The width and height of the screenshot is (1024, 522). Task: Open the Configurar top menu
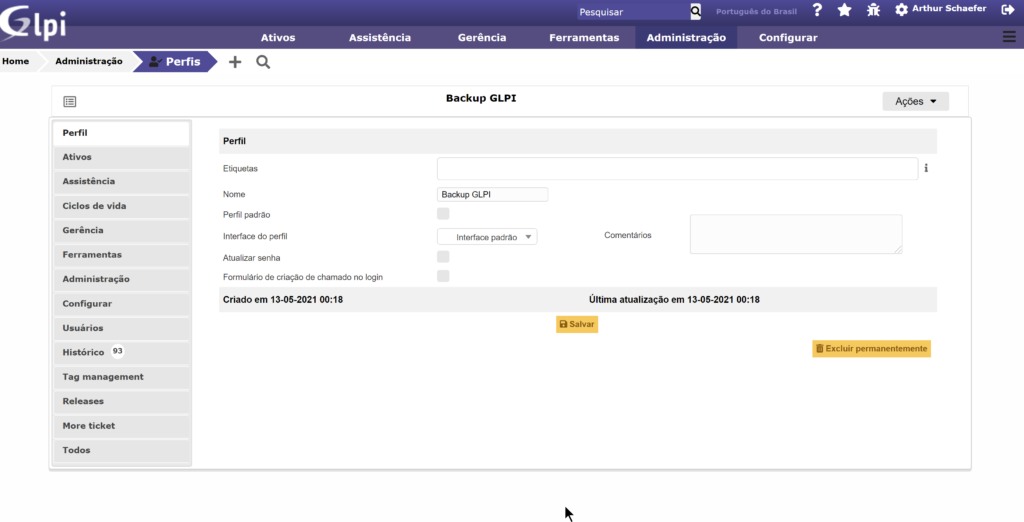(788, 37)
